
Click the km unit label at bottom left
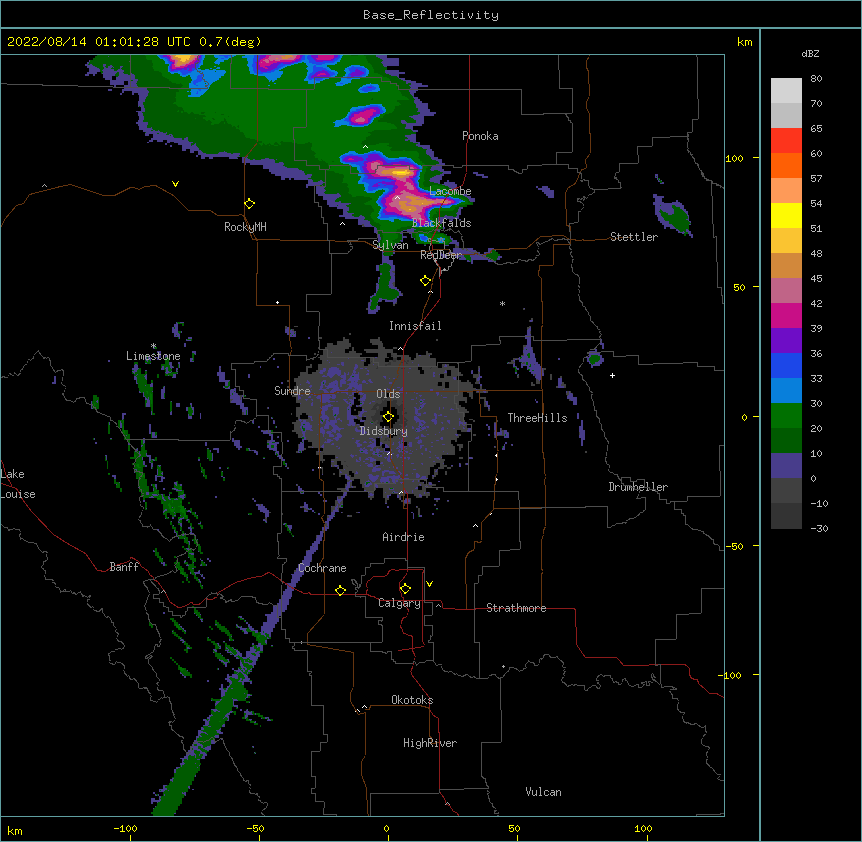pos(14,830)
